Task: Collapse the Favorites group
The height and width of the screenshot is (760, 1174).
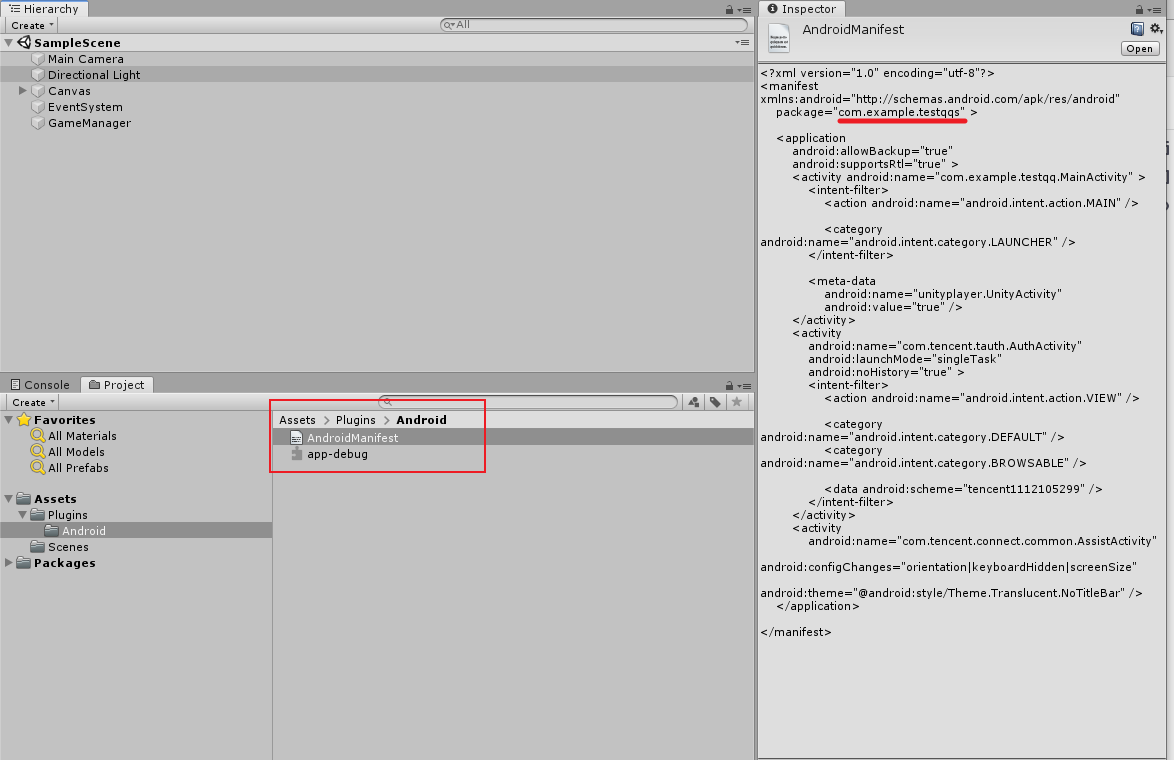Action: tap(9, 420)
